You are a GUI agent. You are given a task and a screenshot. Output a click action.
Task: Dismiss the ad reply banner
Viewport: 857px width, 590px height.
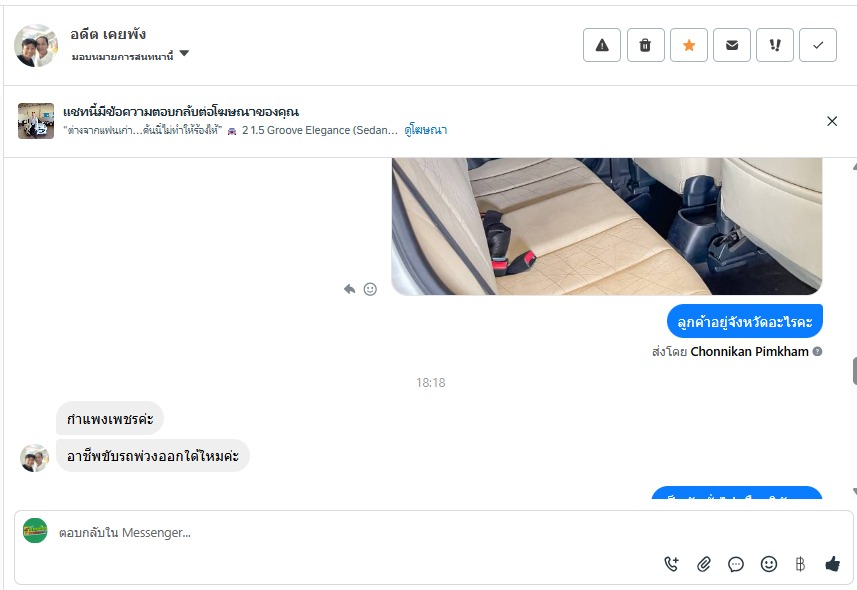832,121
